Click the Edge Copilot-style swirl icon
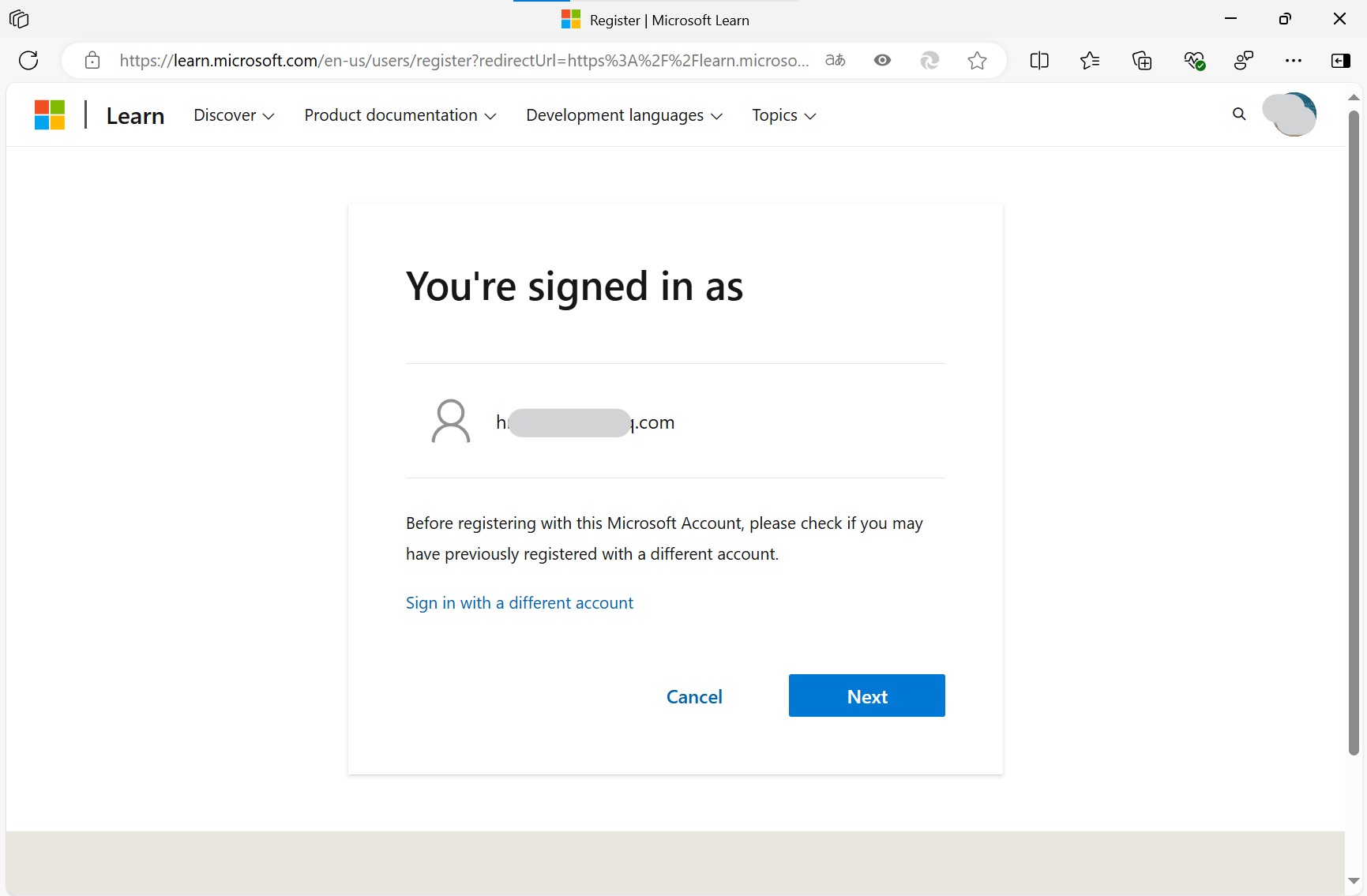The height and width of the screenshot is (896, 1367). [929, 60]
